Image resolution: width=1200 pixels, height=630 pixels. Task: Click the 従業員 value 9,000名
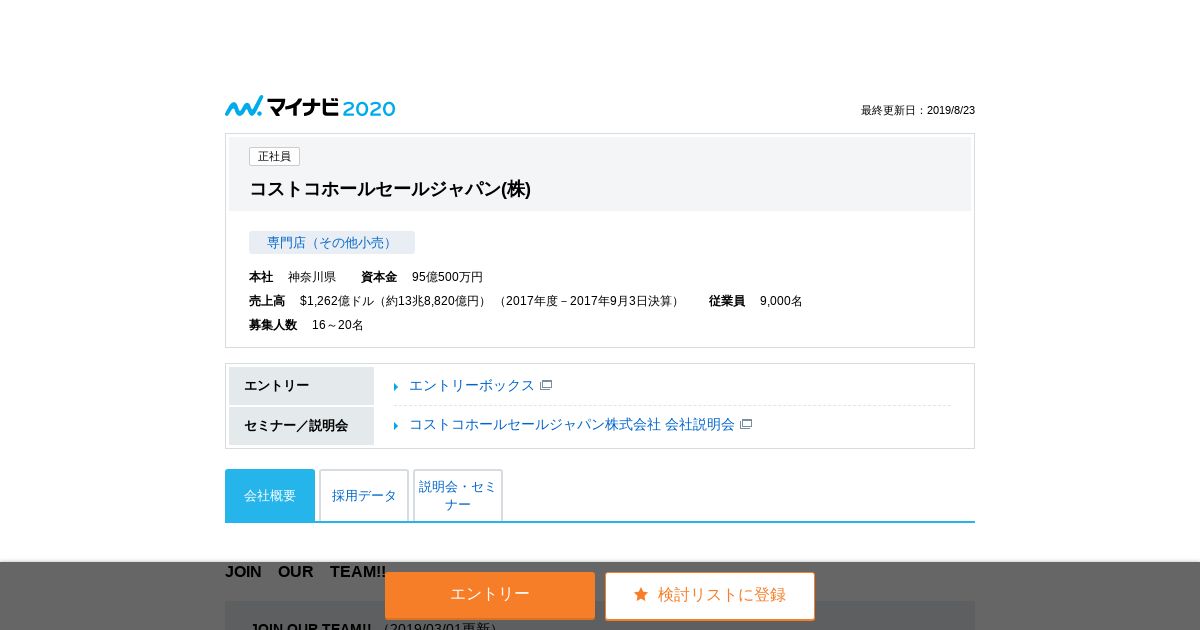pos(781,301)
